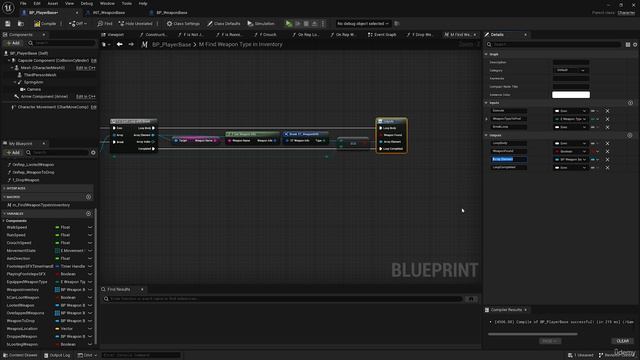Open the Viewport tab
The height and width of the screenshot is (360, 640).
point(115,35)
